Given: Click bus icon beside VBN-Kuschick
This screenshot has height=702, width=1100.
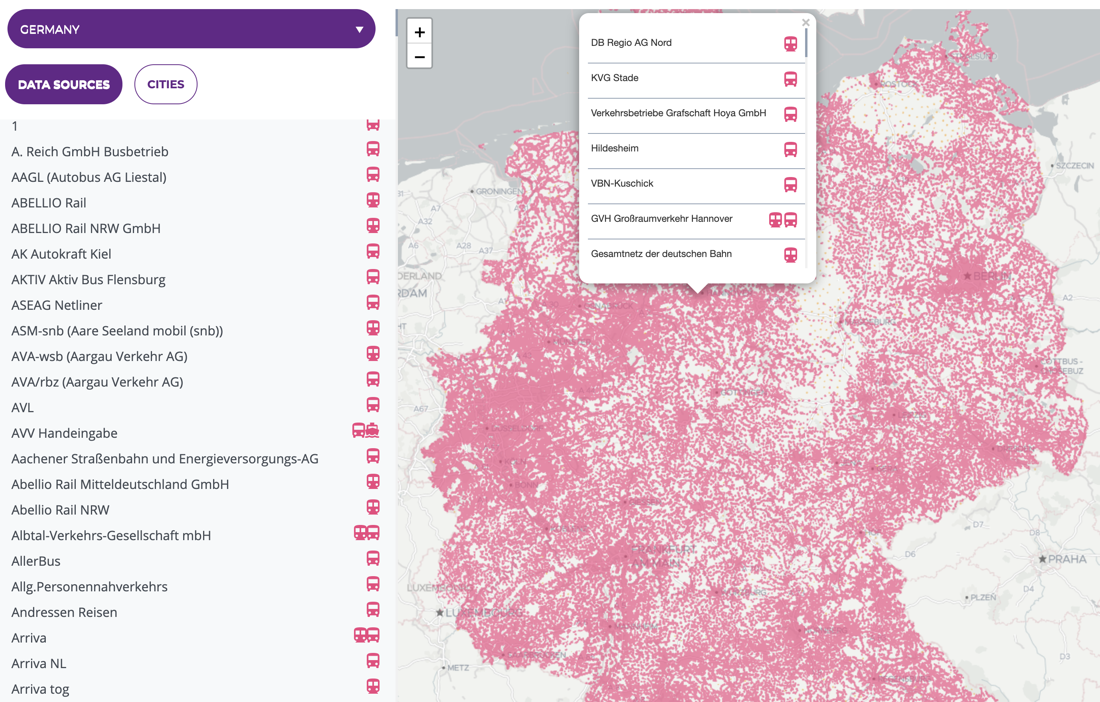Looking at the screenshot, I should [791, 184].
